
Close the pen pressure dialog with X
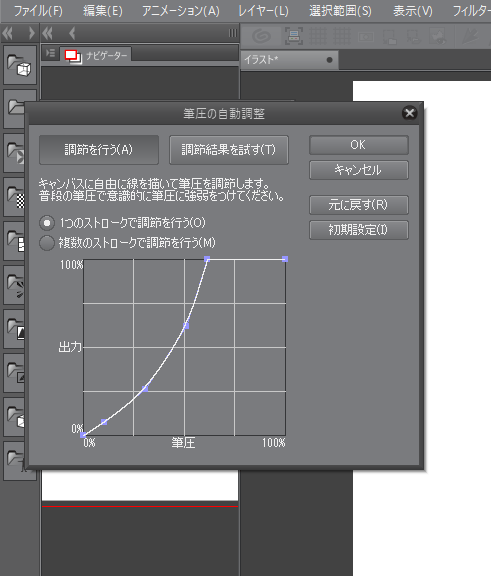(x=409, y=113)
